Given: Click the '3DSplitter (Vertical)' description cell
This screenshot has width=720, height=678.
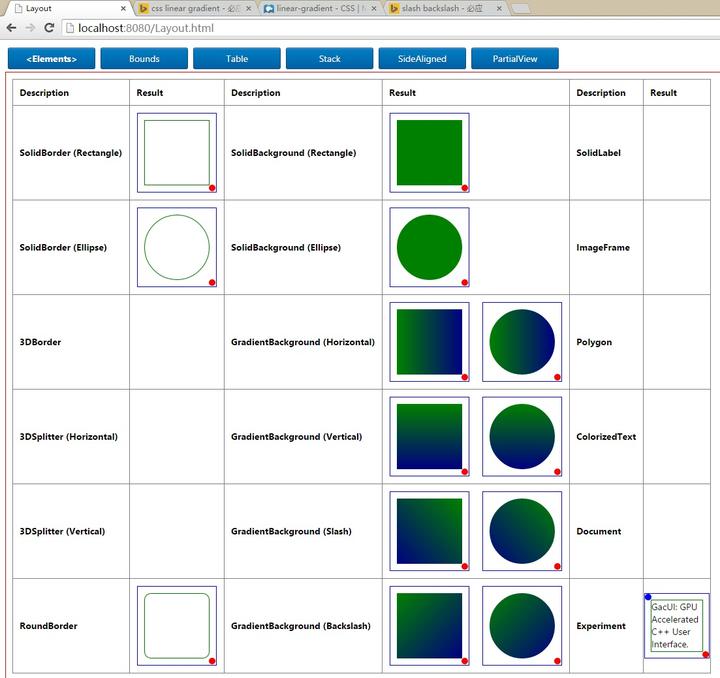Looking at the screenshot, I should [x=71, y=531].
